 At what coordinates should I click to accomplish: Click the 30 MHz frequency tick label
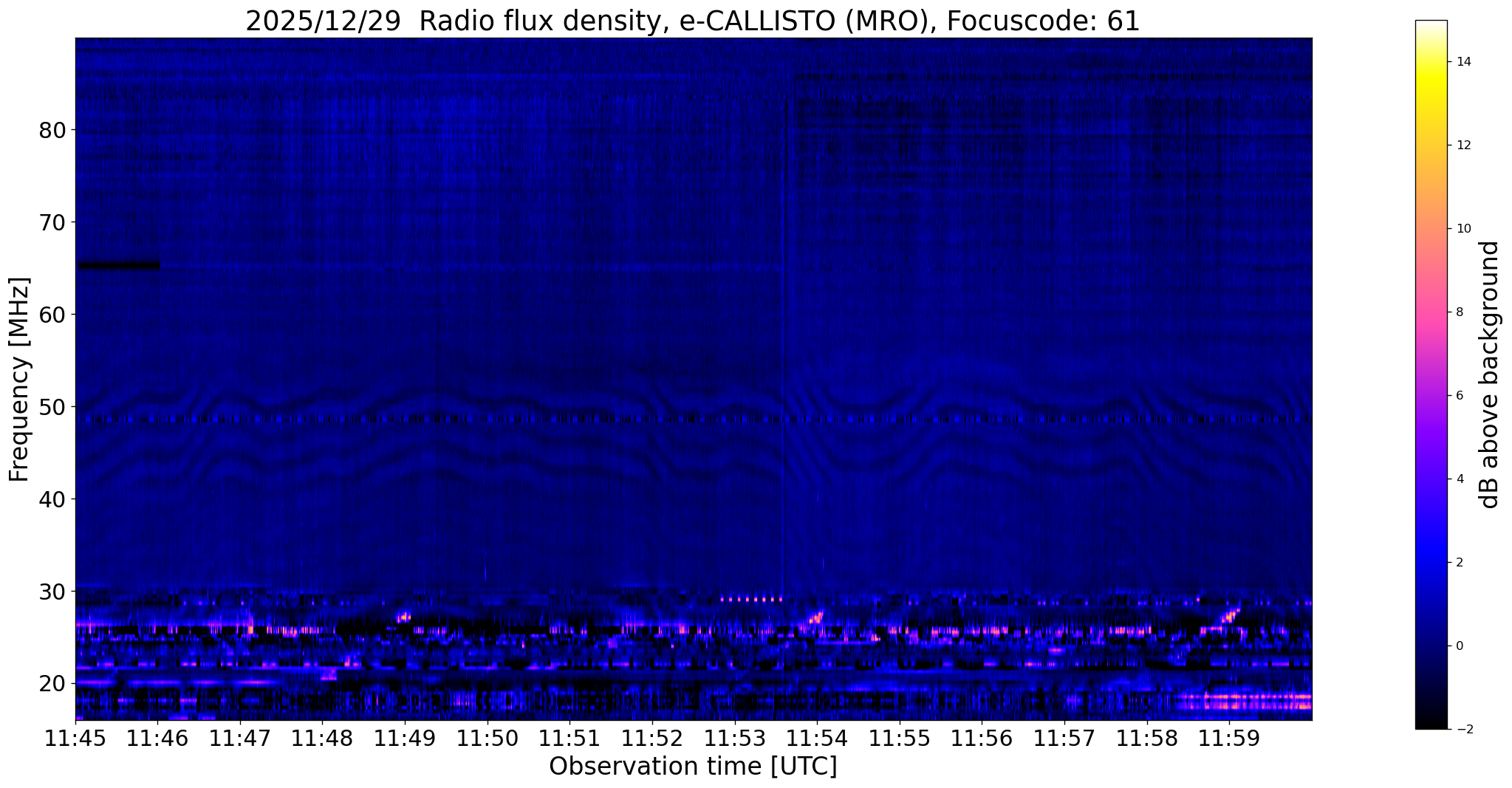pyautogui.click(x=52, y=592)
